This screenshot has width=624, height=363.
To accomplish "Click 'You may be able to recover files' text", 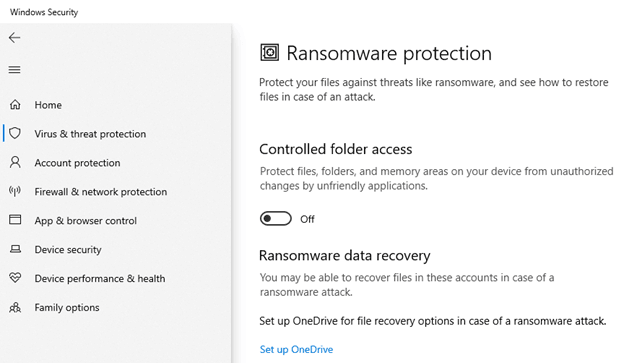I will [407, 285].
